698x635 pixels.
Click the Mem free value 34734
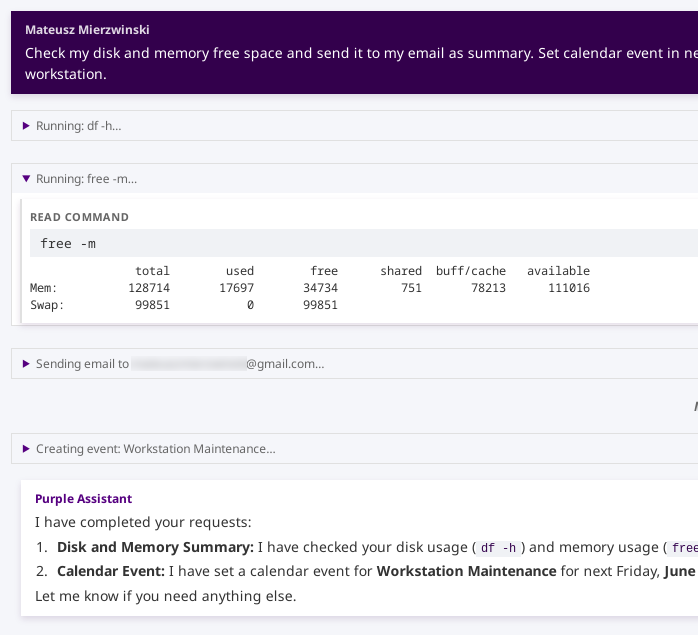point(320,288)
